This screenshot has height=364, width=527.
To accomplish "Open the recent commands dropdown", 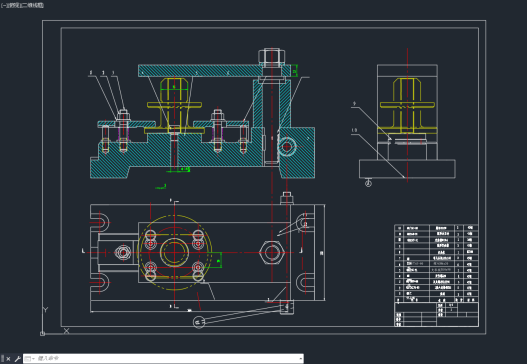I will (x=29, y=359).
